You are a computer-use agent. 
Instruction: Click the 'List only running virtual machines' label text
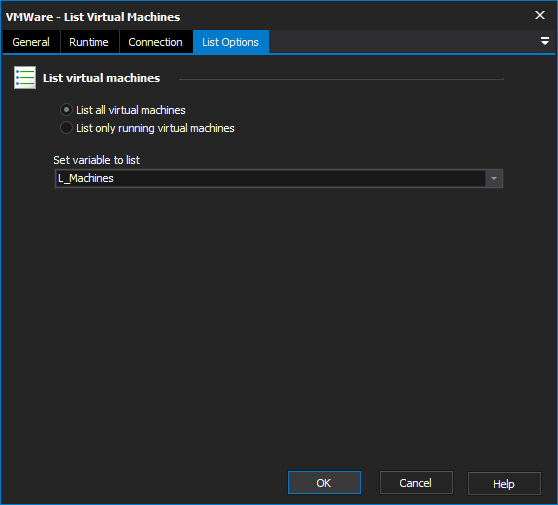[155, 128]
